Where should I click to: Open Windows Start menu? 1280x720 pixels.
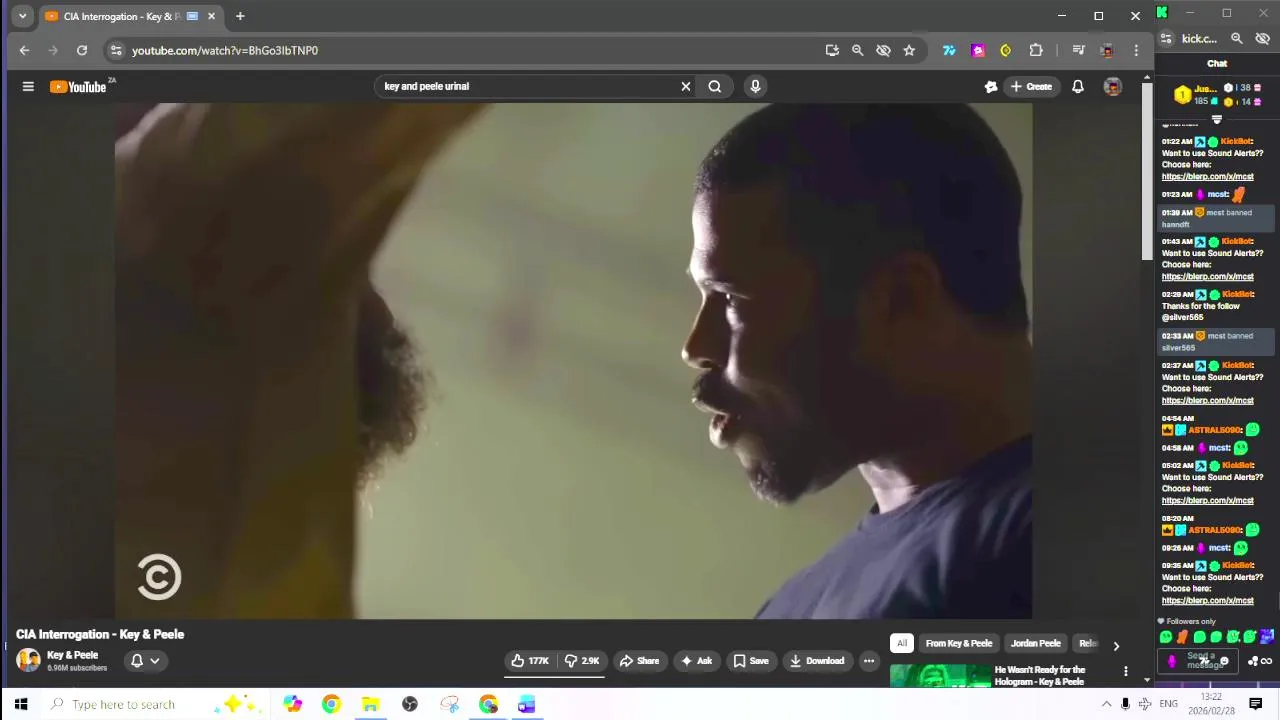(x=20, y=704)
